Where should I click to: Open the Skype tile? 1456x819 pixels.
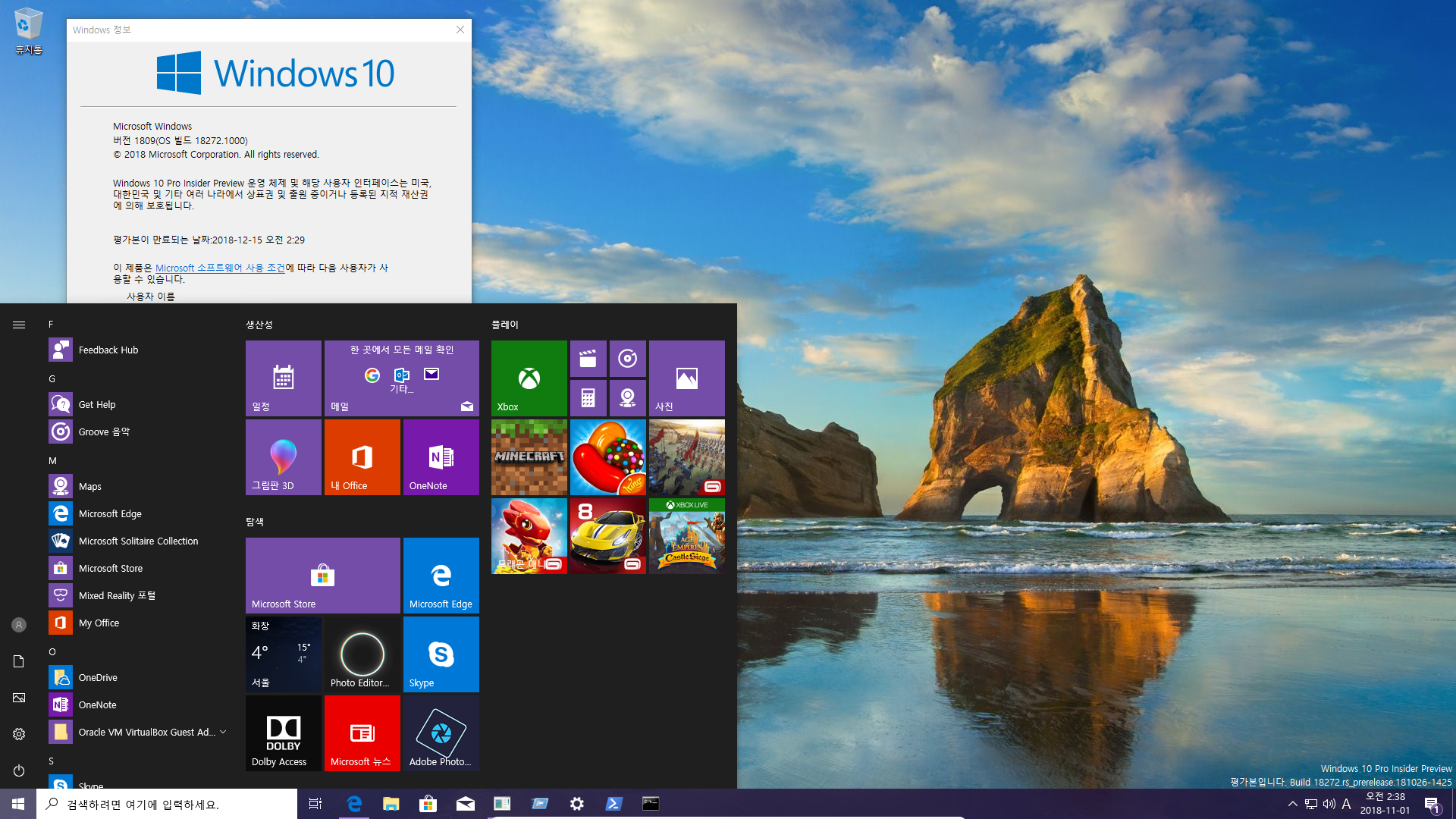tap(441, 654)
